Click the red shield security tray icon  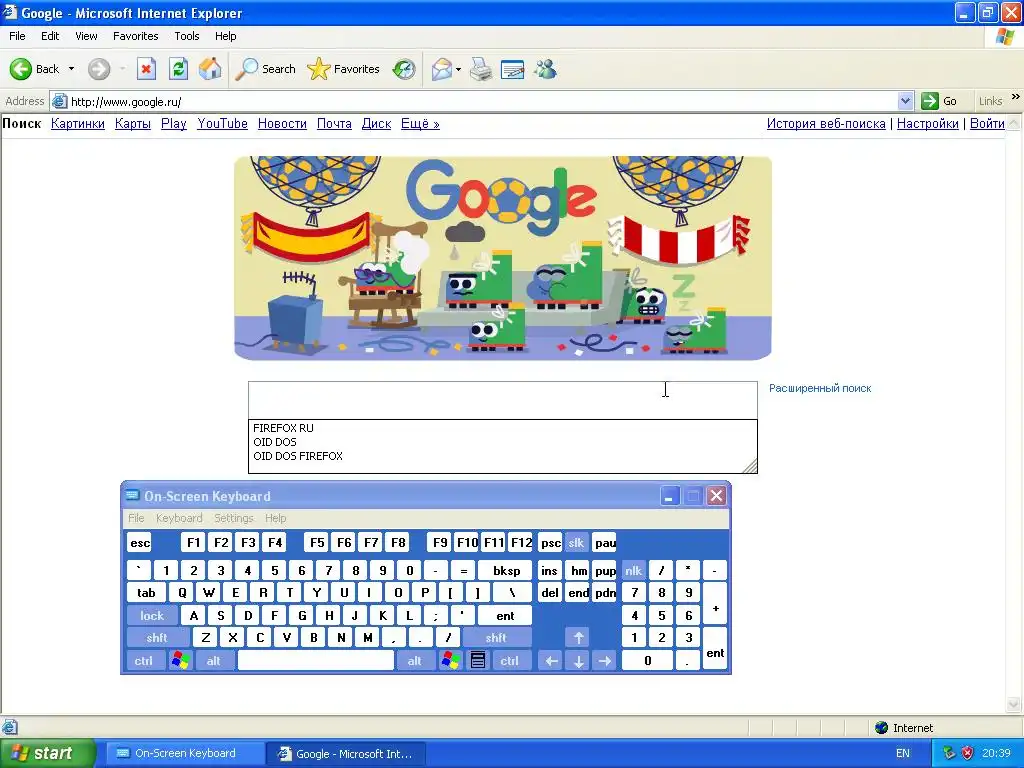[x=967, y=753]
